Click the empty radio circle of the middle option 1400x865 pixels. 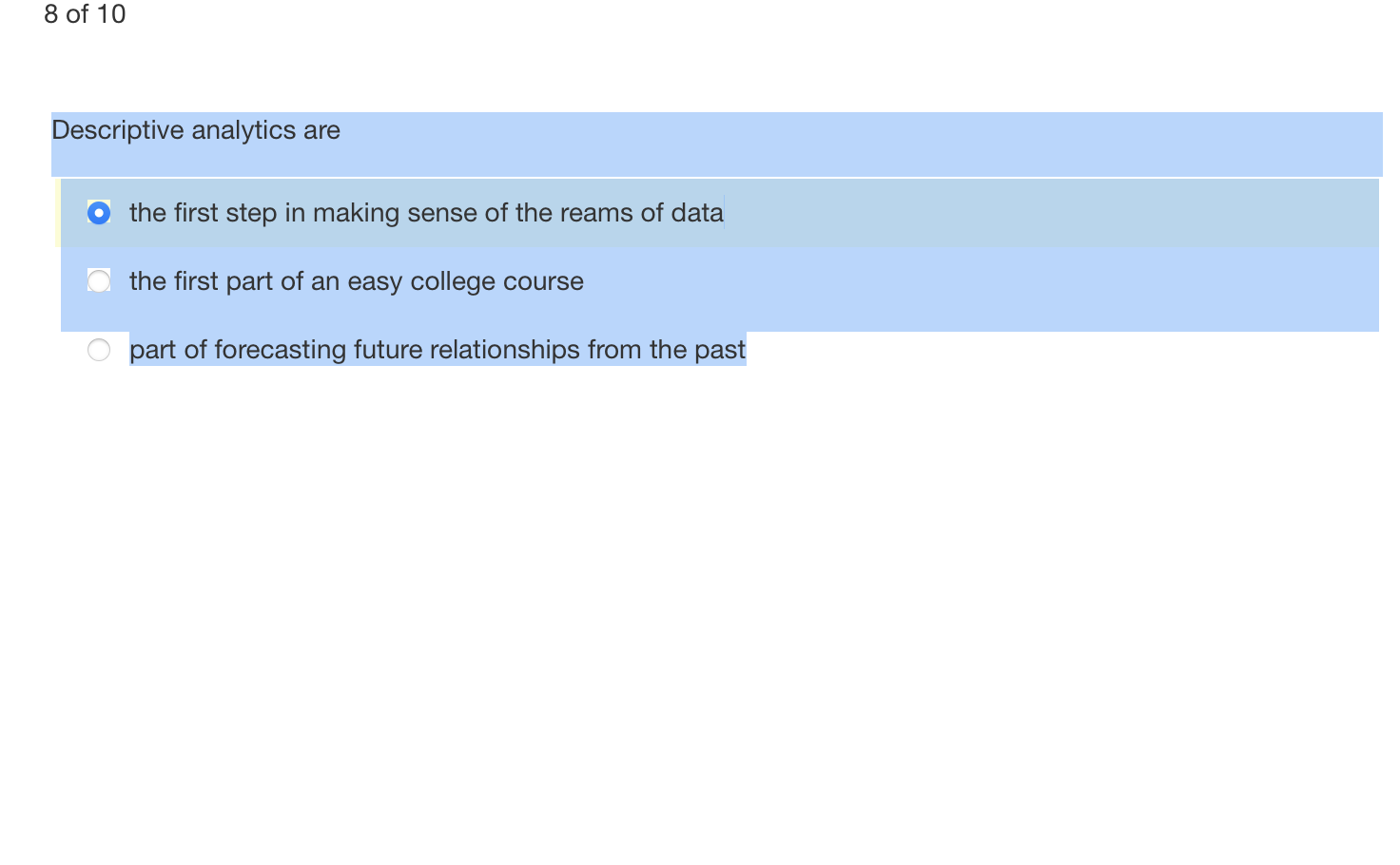coord(98,280)
